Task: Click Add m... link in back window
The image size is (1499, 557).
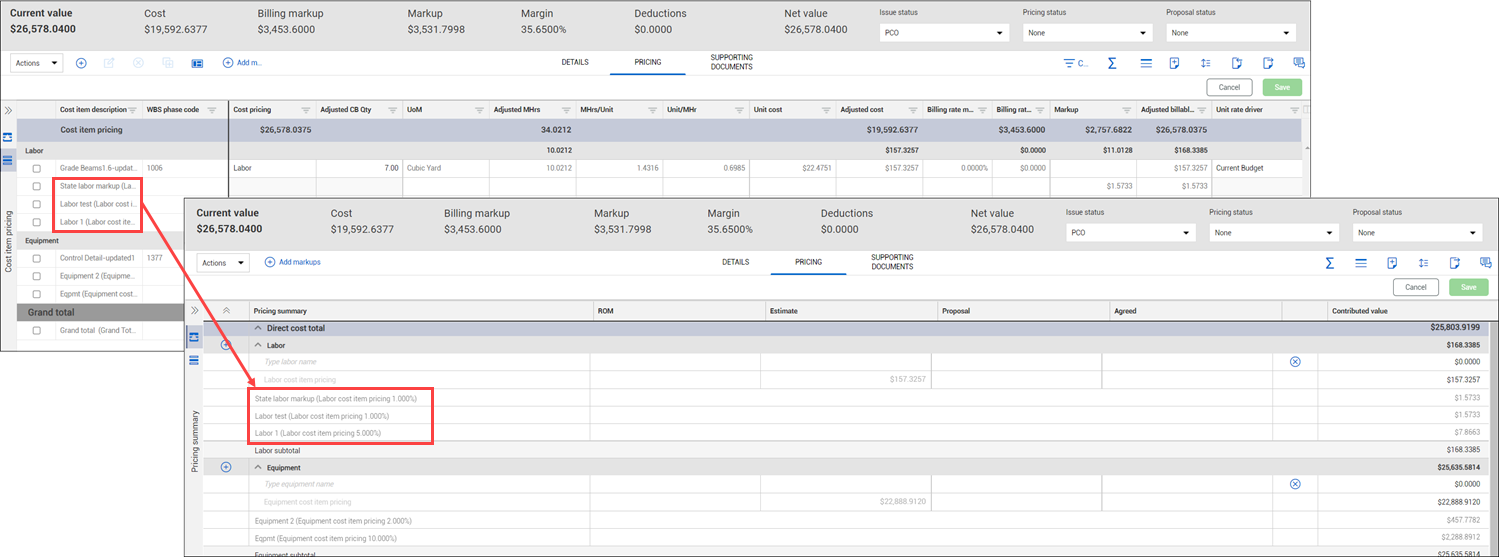Action: 242,62
